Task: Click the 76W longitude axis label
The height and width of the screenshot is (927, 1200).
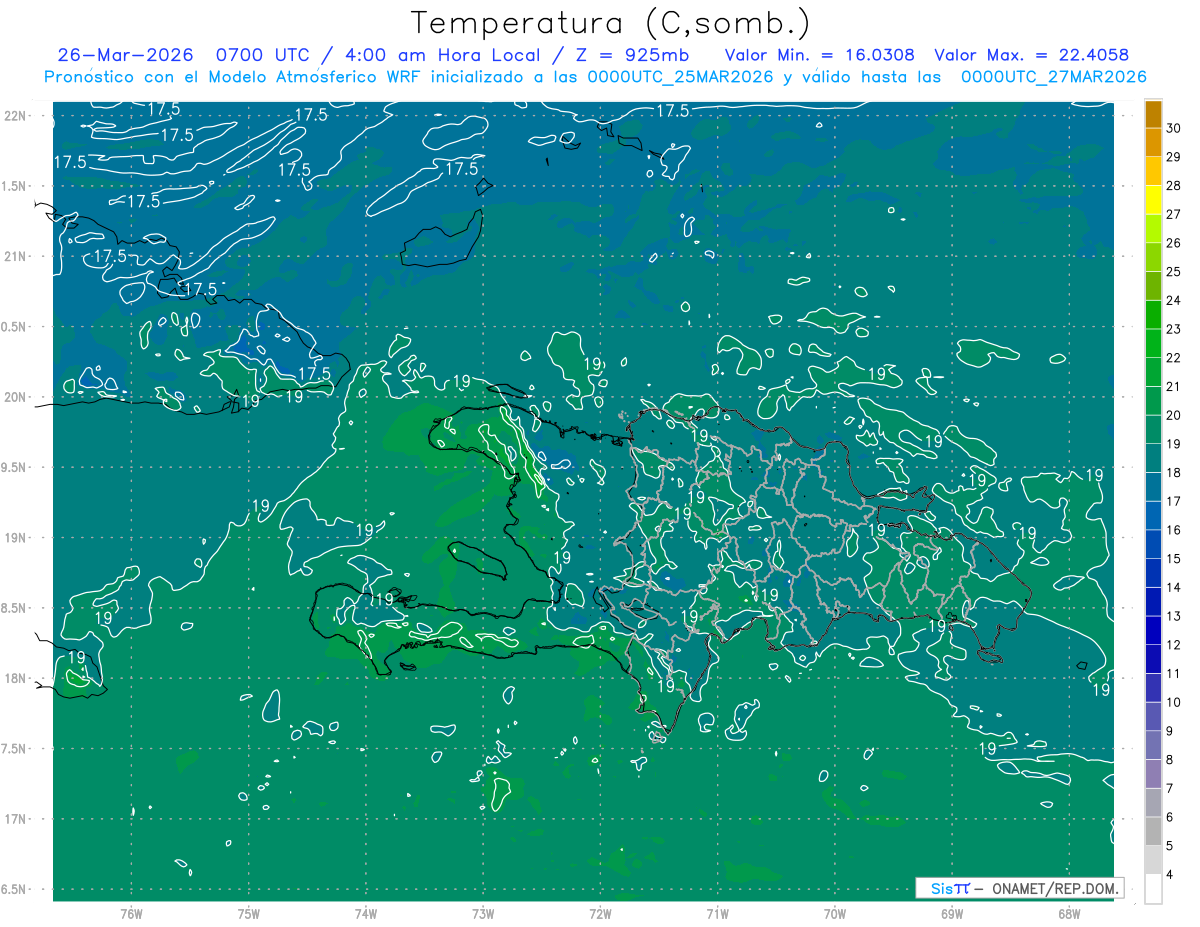Action: tap(131, 914)
